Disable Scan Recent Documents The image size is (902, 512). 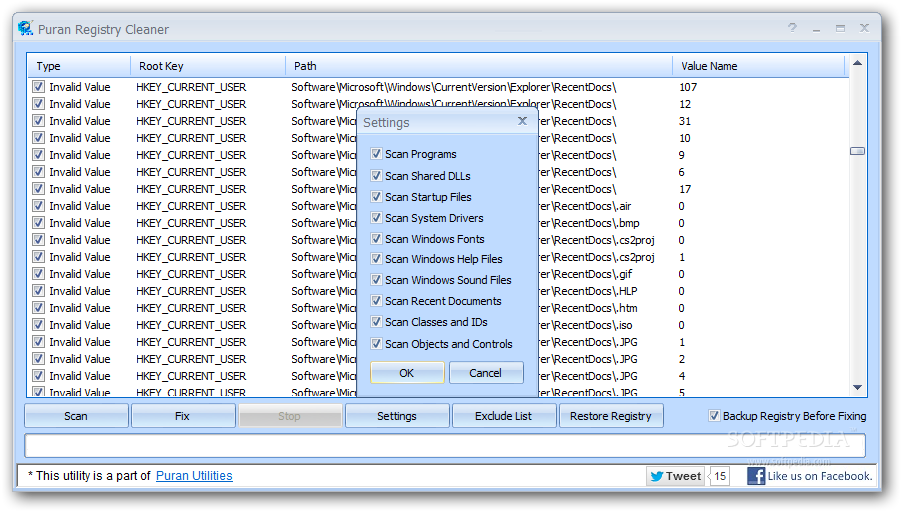[x=376, y=301]
